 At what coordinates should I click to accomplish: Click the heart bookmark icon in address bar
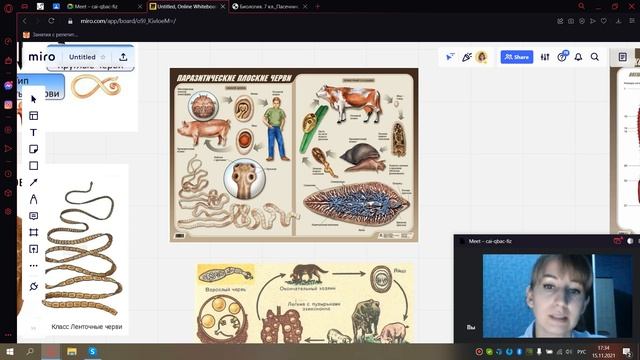click(x=604, y=21)
